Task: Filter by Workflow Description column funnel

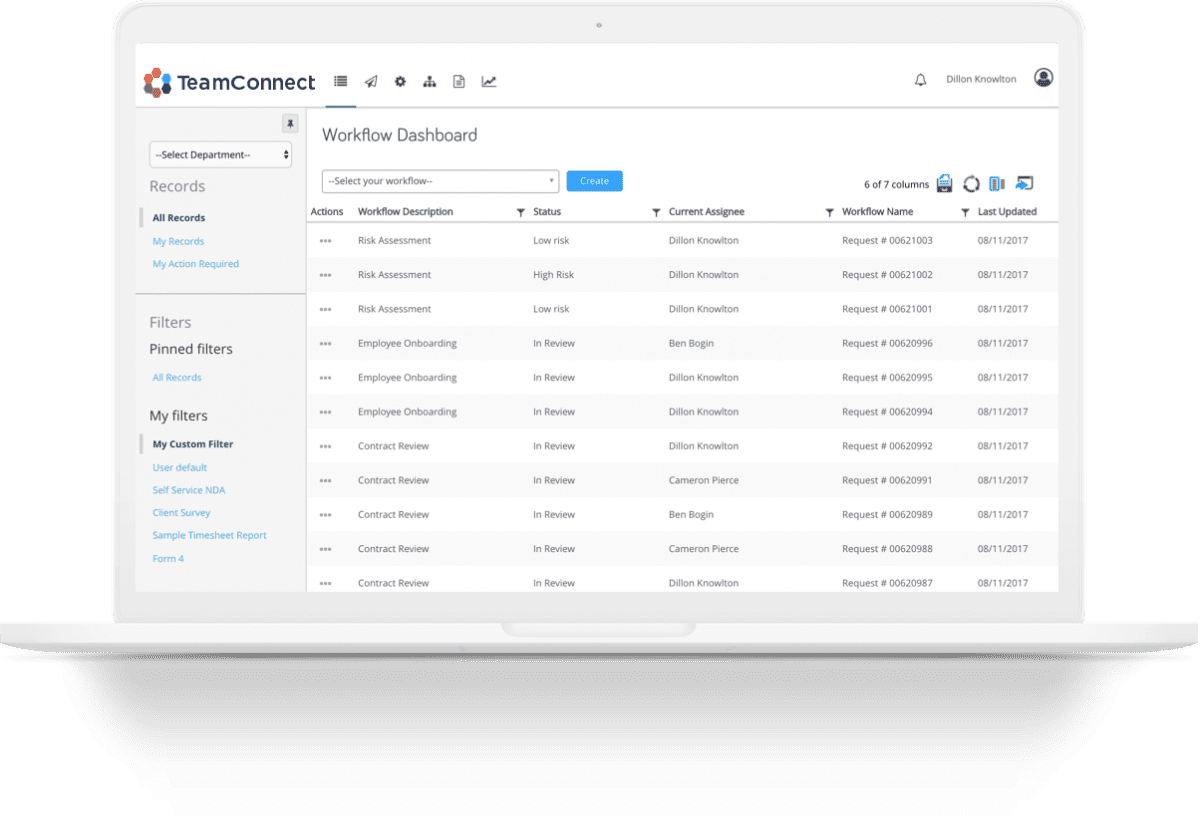Action: [x=520, y=213]
